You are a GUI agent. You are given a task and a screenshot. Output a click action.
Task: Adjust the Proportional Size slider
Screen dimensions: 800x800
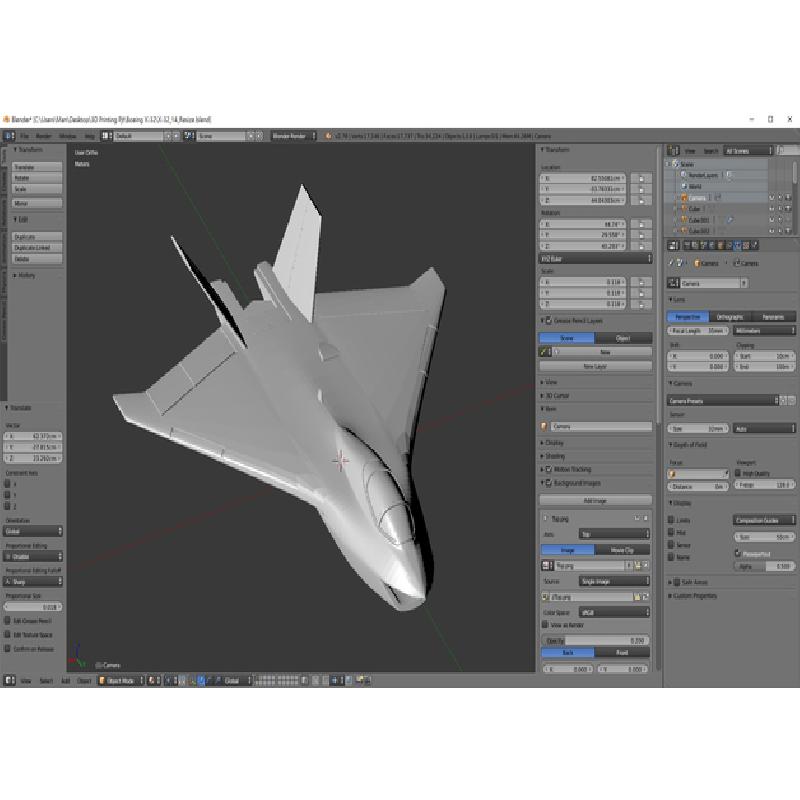(33, 607)
